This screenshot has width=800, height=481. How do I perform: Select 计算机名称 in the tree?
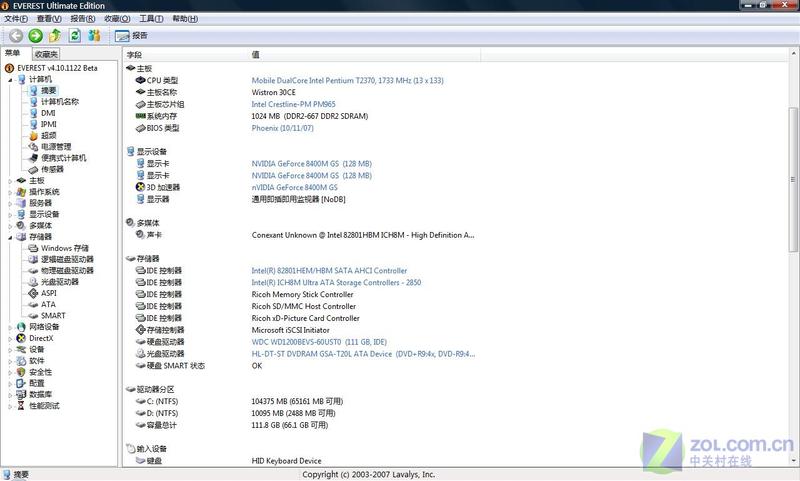coord(60,102)
